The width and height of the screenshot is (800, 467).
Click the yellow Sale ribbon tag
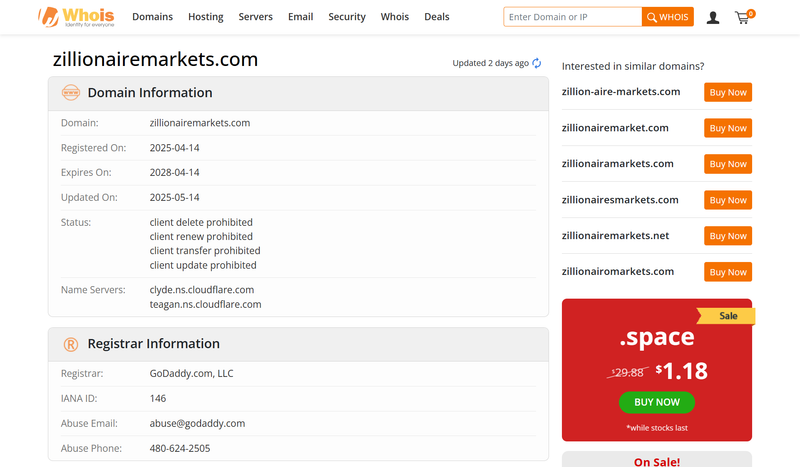pos(726,316)
